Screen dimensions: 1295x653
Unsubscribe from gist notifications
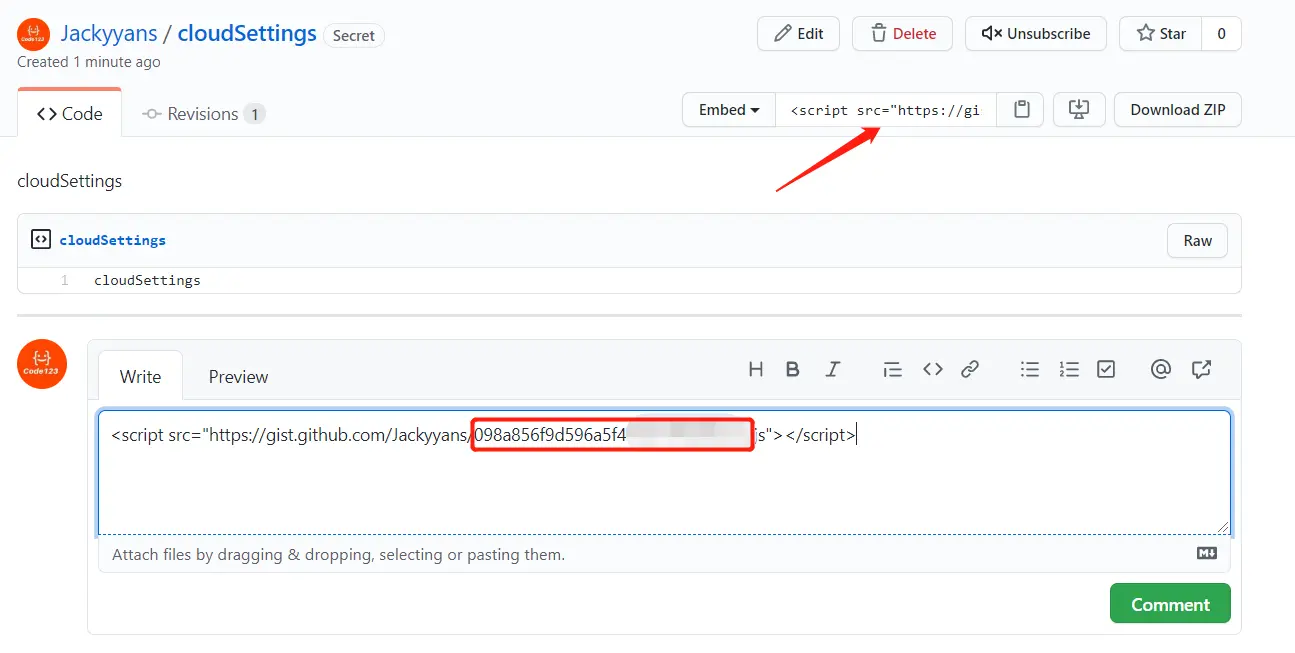click(1035, 33)
